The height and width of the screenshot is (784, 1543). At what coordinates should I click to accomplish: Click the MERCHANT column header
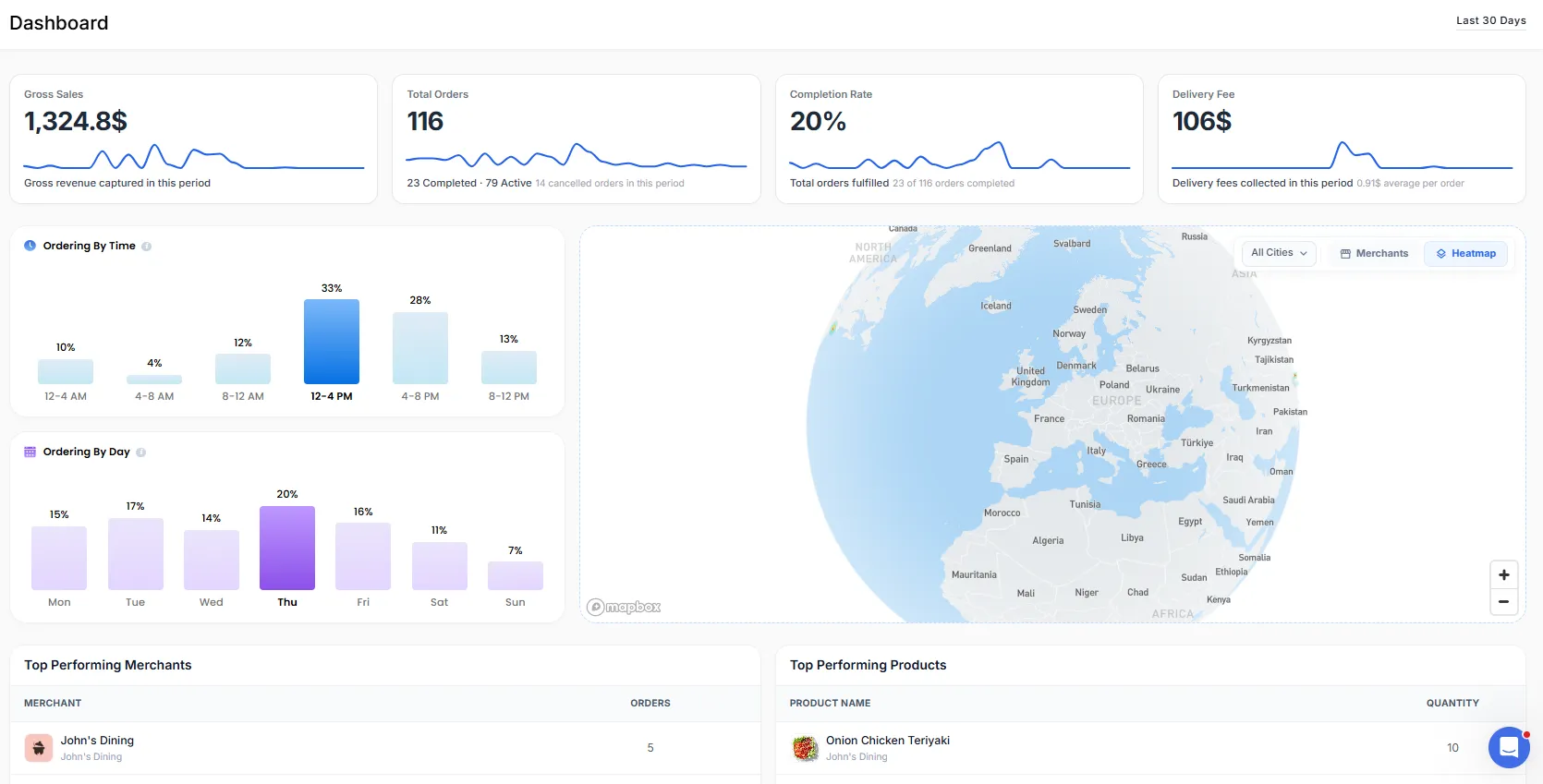tap(53, 703)
